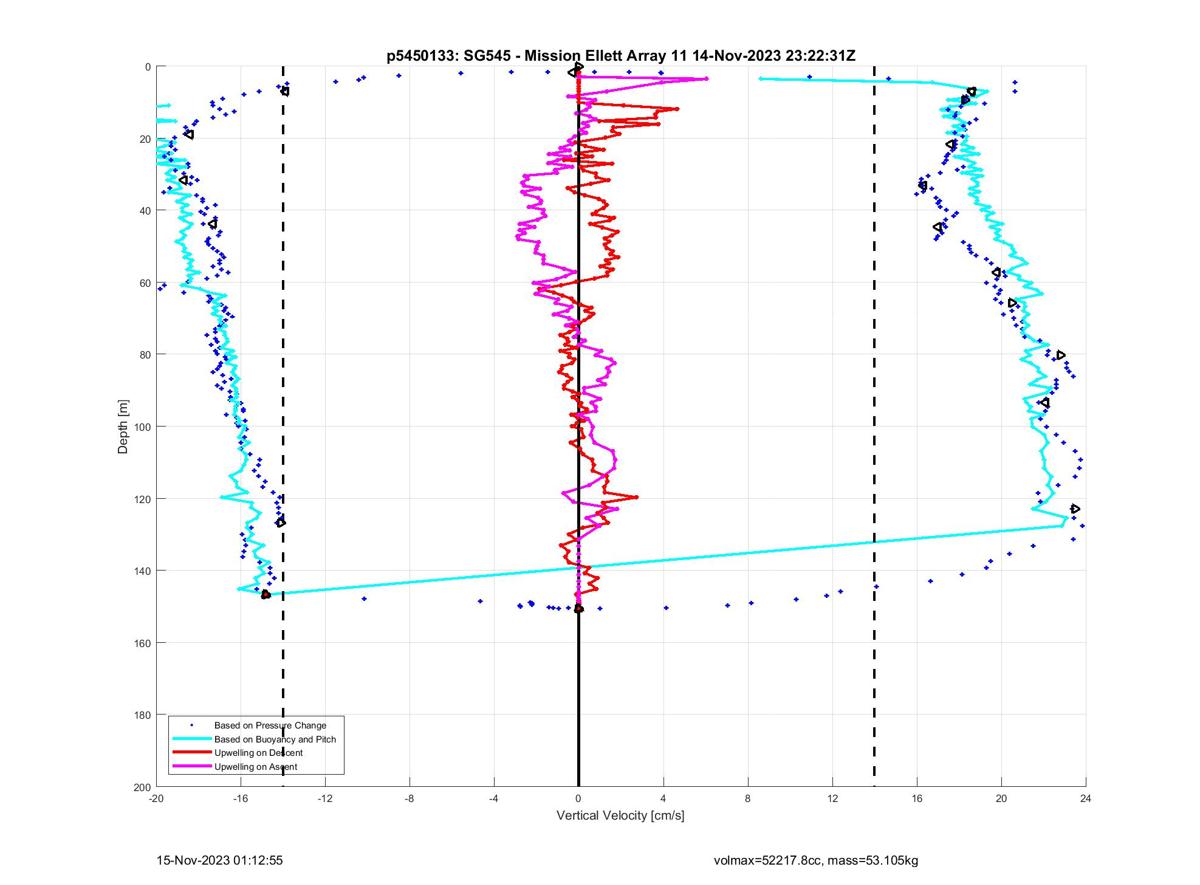Click the x-axis tick label "8"
The image size is (1200, 885).
click(748, 799)
